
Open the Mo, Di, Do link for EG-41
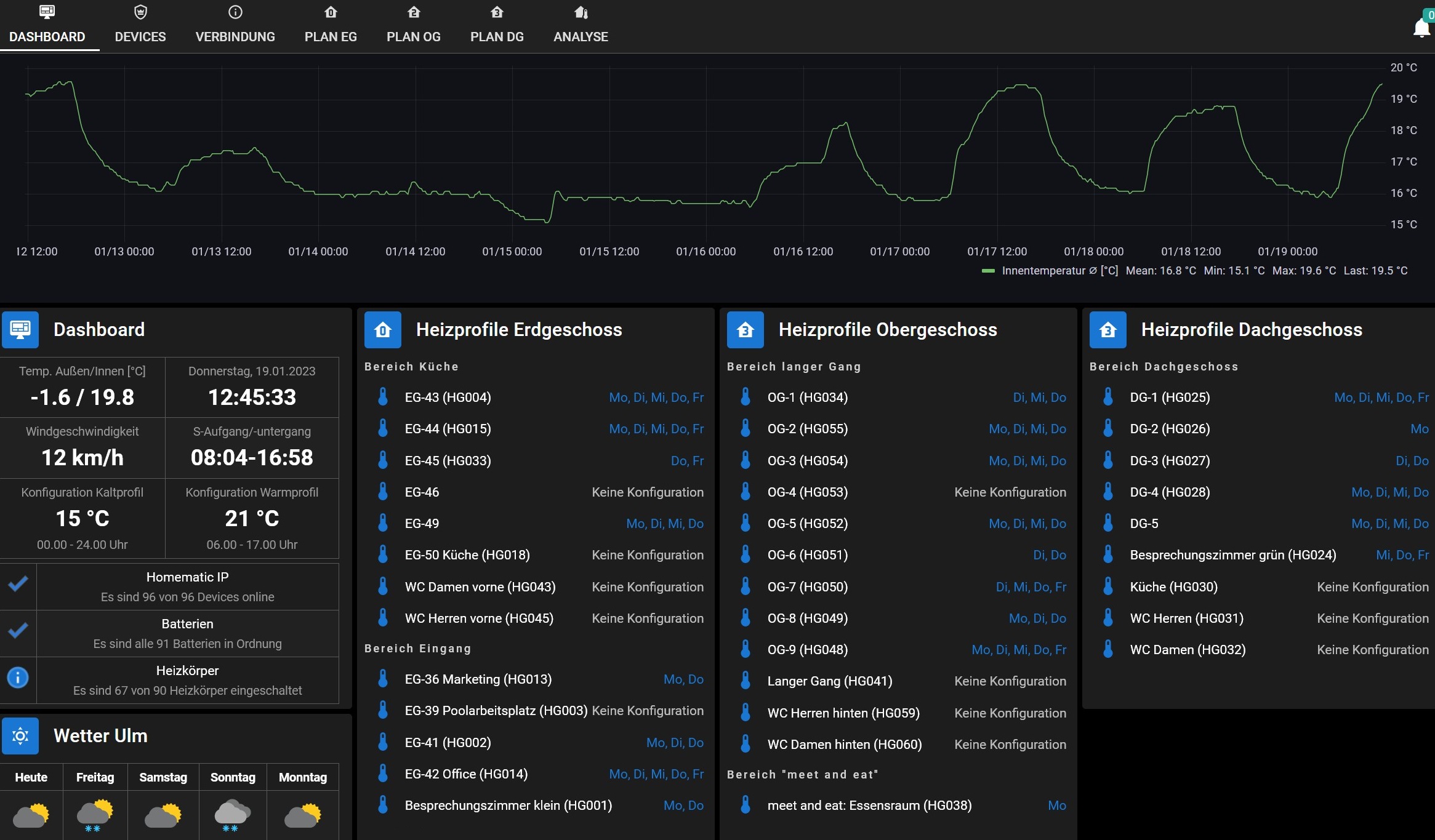[675, 743]
